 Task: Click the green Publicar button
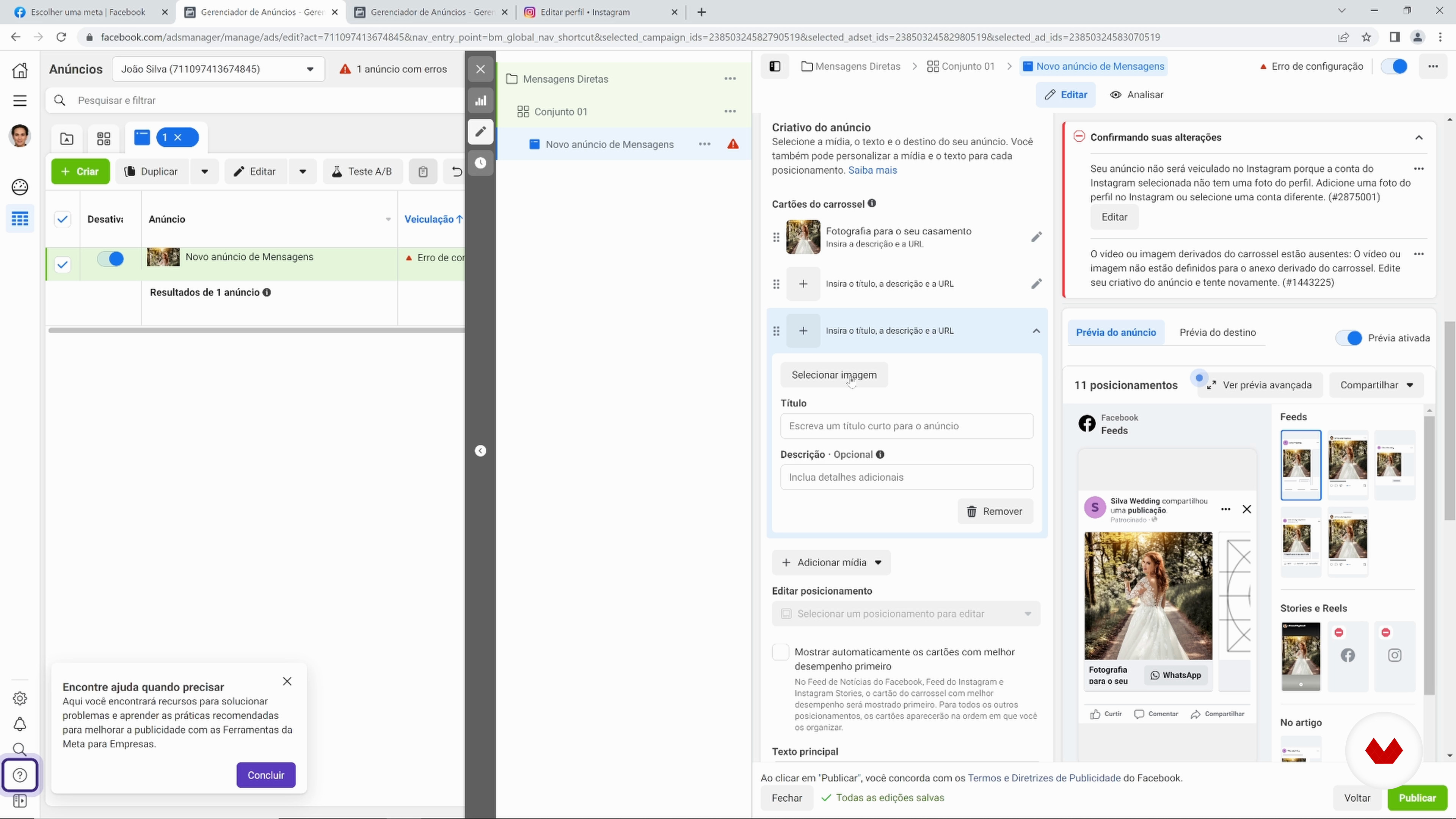tap(1417, 798)
